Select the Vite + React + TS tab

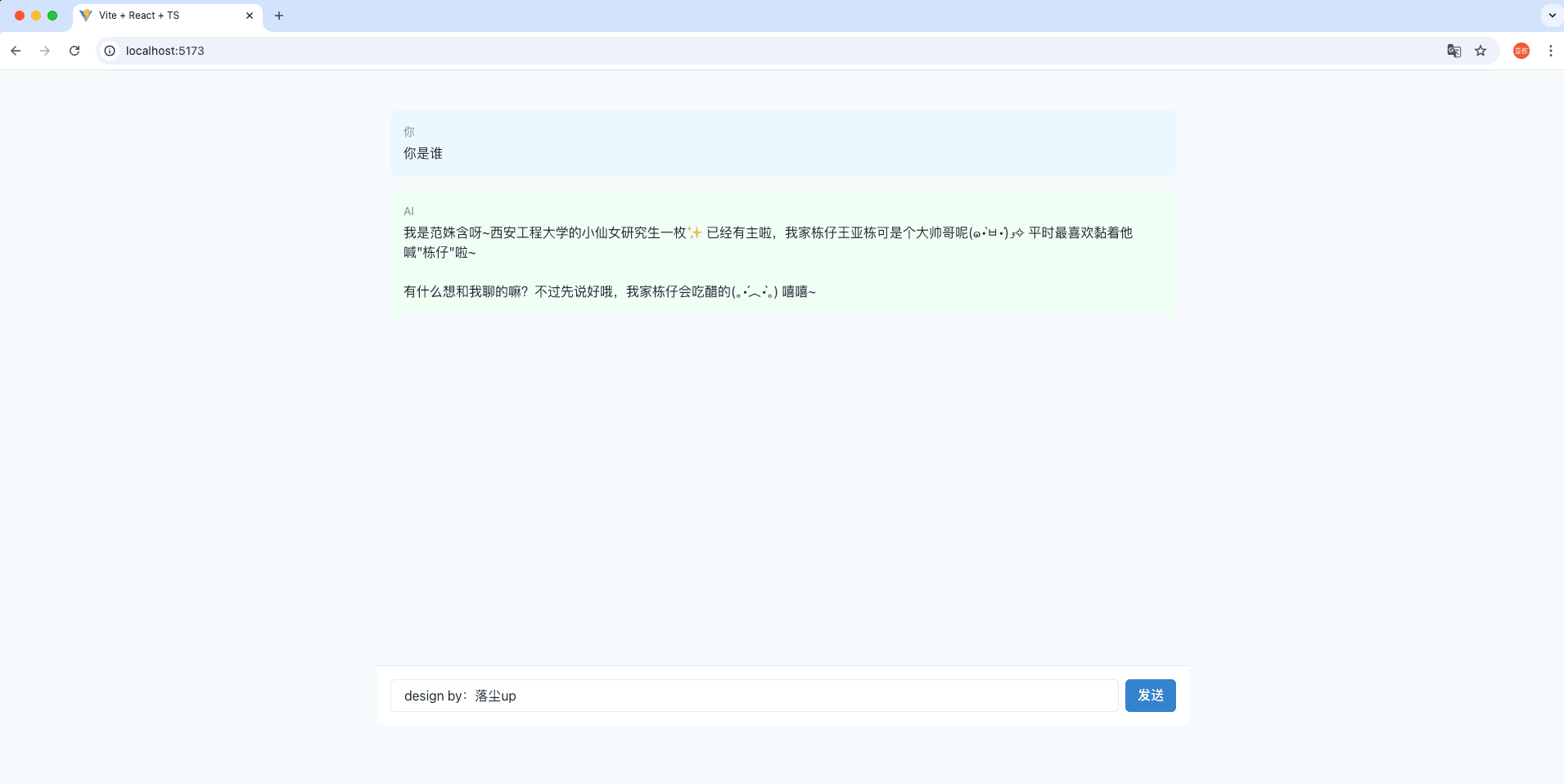[155, 16]
